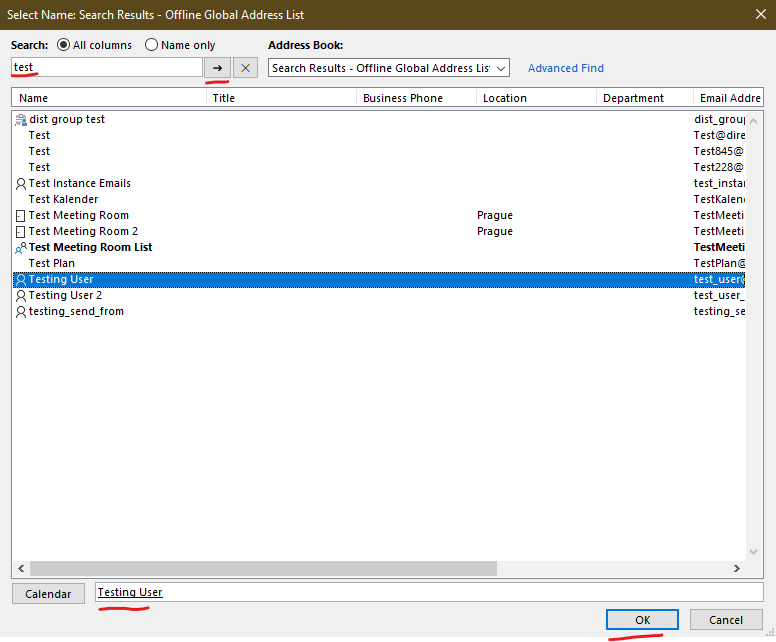This screenshot has height=642, width=776.
Task: Click the person icon beside Test Instance Emails
Action: tap(21, 184)
